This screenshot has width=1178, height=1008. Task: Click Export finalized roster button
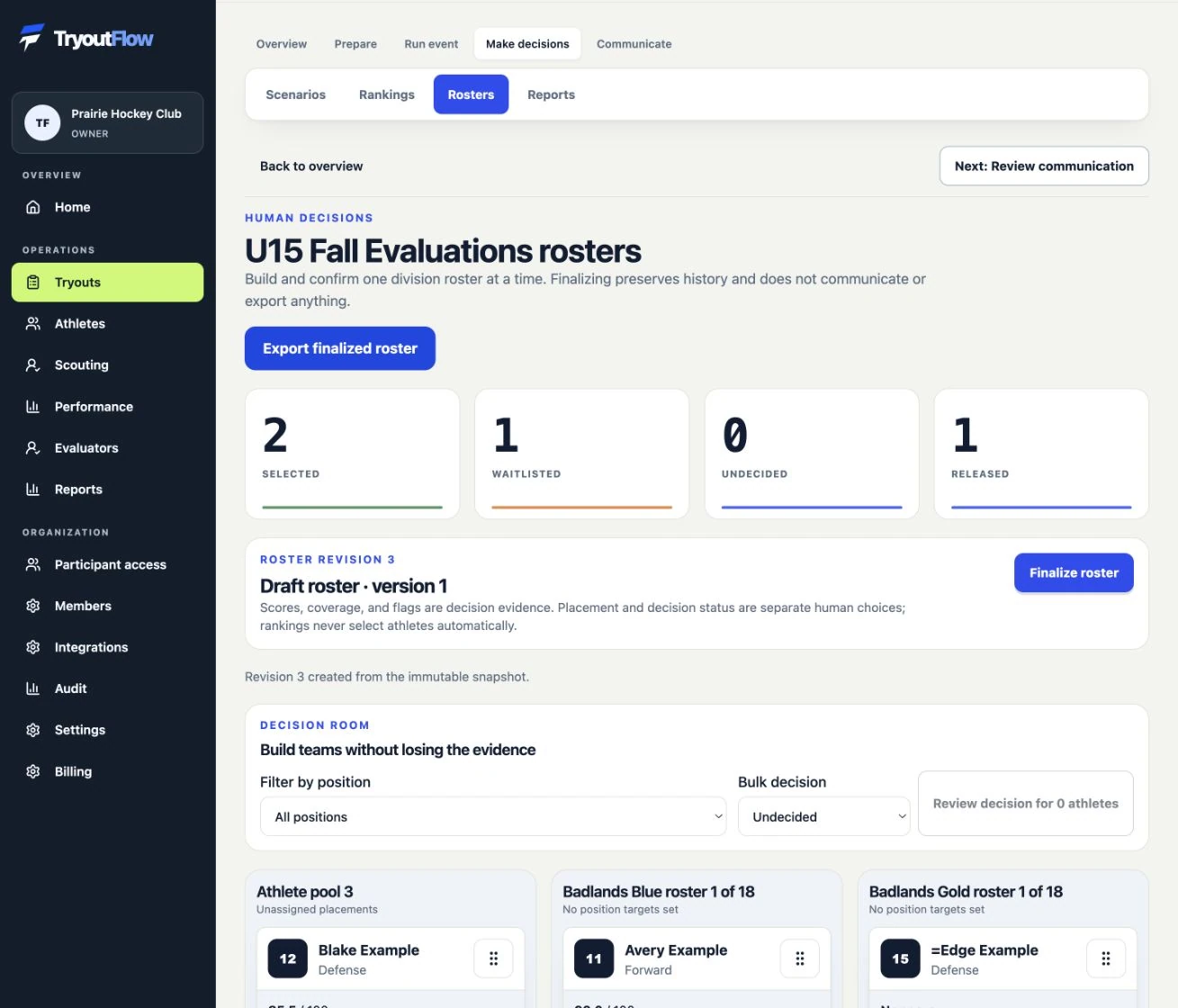point(340,348)
